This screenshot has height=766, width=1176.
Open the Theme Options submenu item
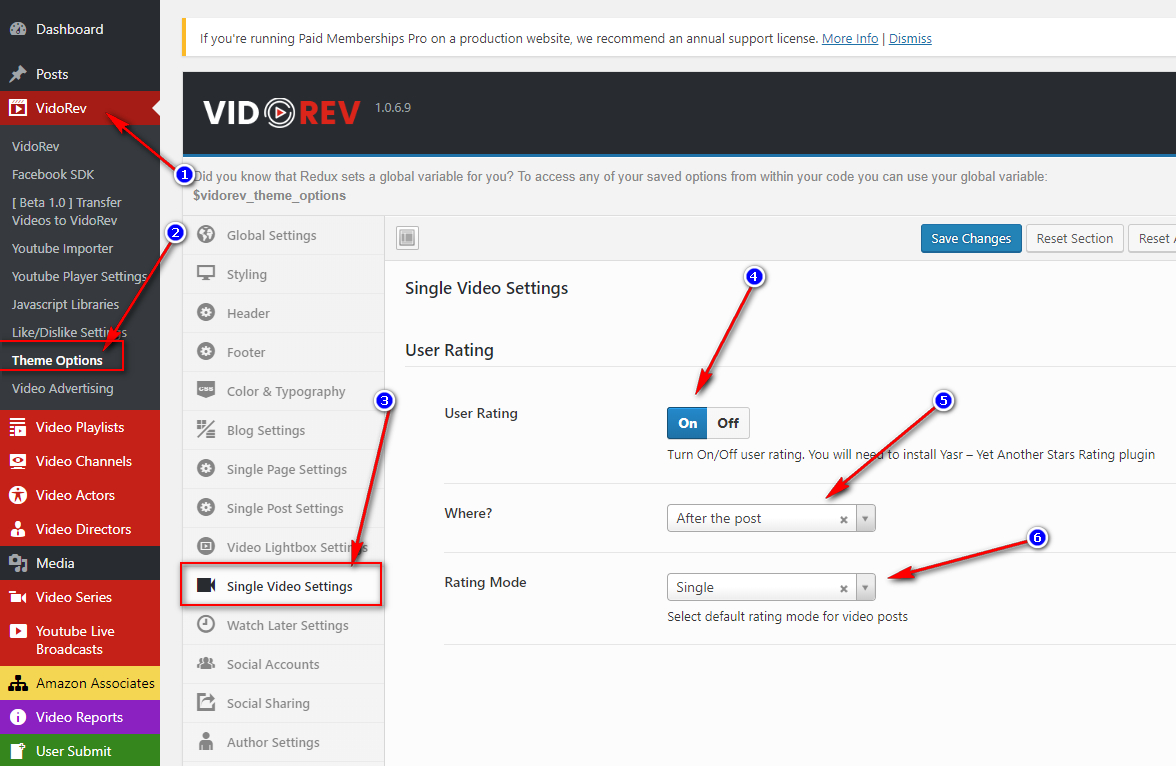57,360
